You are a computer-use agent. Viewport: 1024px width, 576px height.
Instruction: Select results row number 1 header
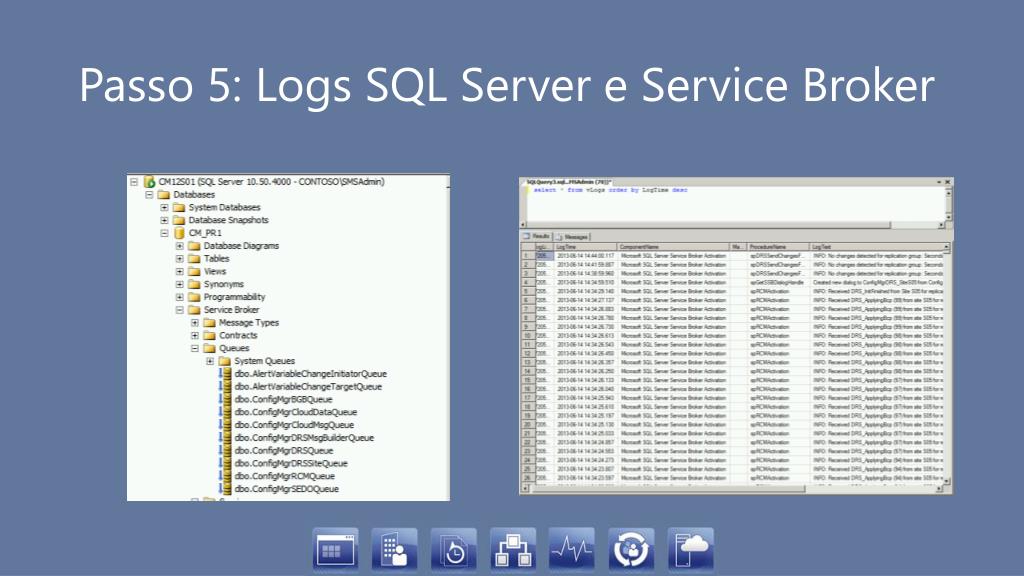pos(528,256)
